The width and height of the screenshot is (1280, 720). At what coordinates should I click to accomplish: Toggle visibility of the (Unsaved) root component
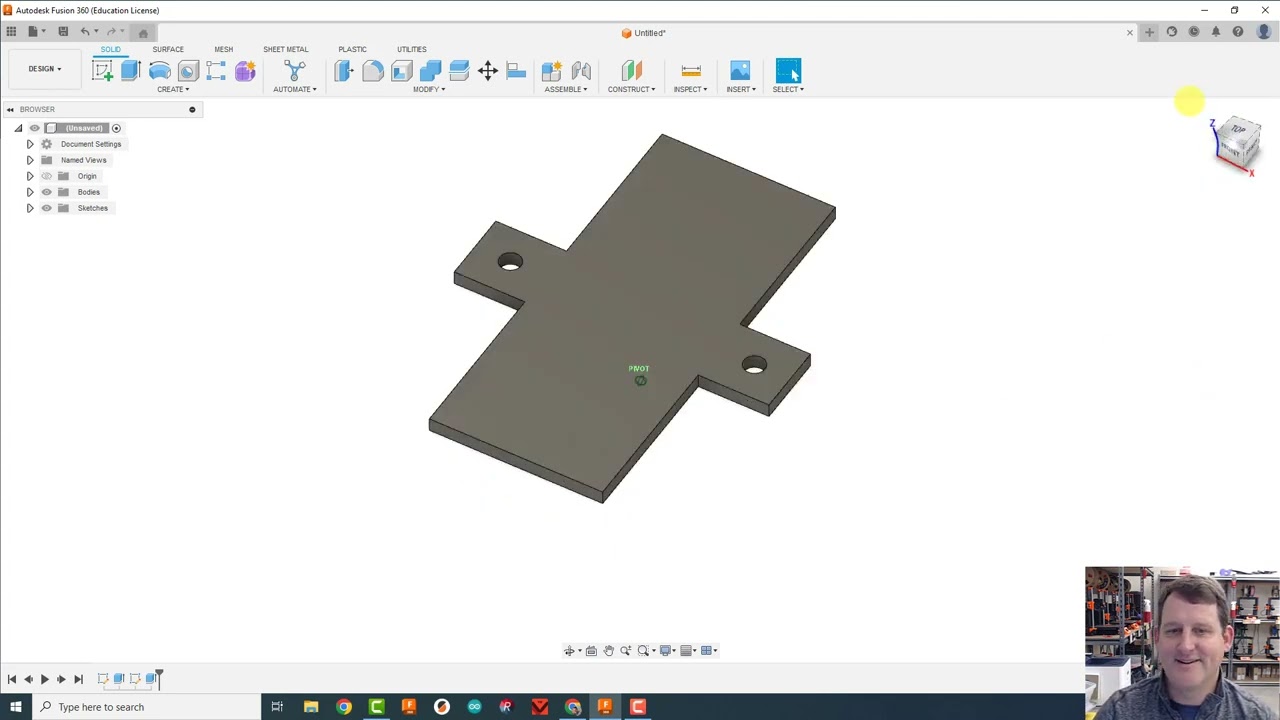[x=34, y=128]
